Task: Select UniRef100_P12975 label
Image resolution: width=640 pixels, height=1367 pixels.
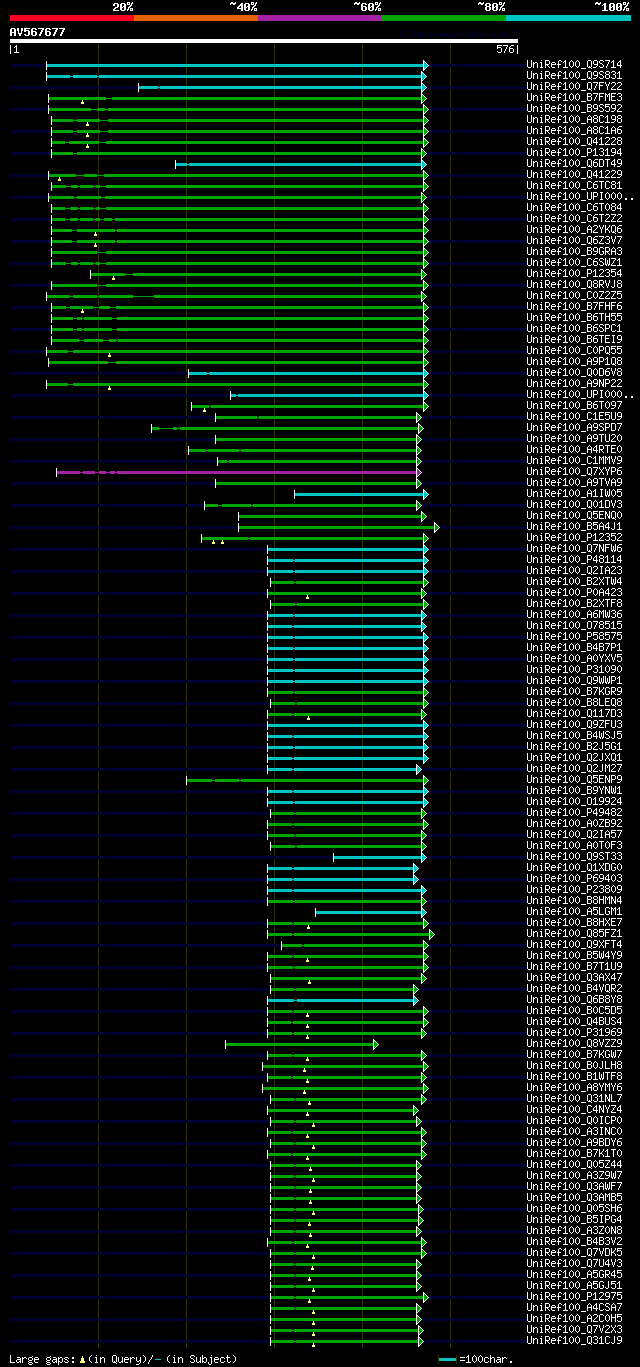Action: coord(573,1297)
